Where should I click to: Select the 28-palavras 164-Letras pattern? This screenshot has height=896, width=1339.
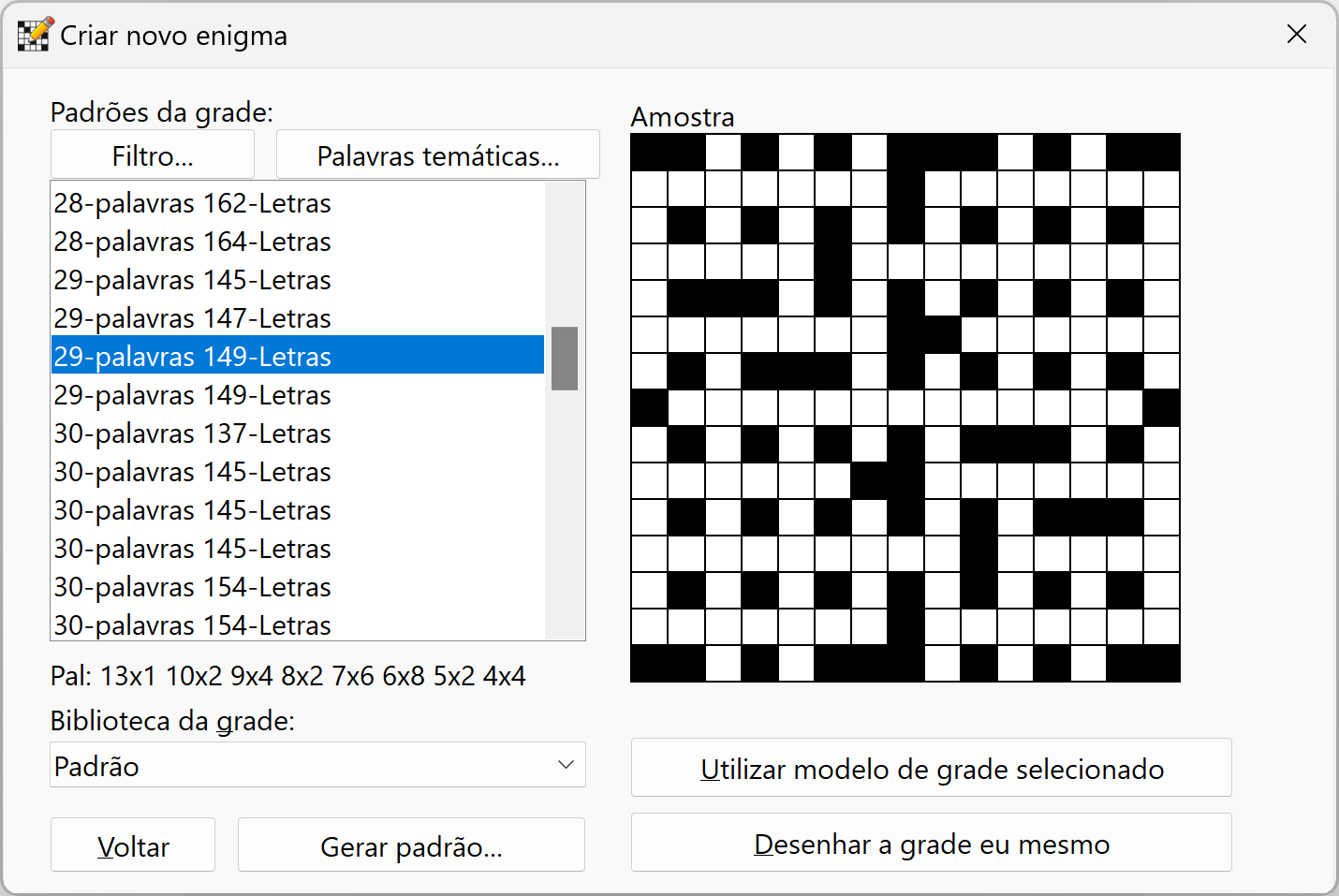click(x=298, y=241)
